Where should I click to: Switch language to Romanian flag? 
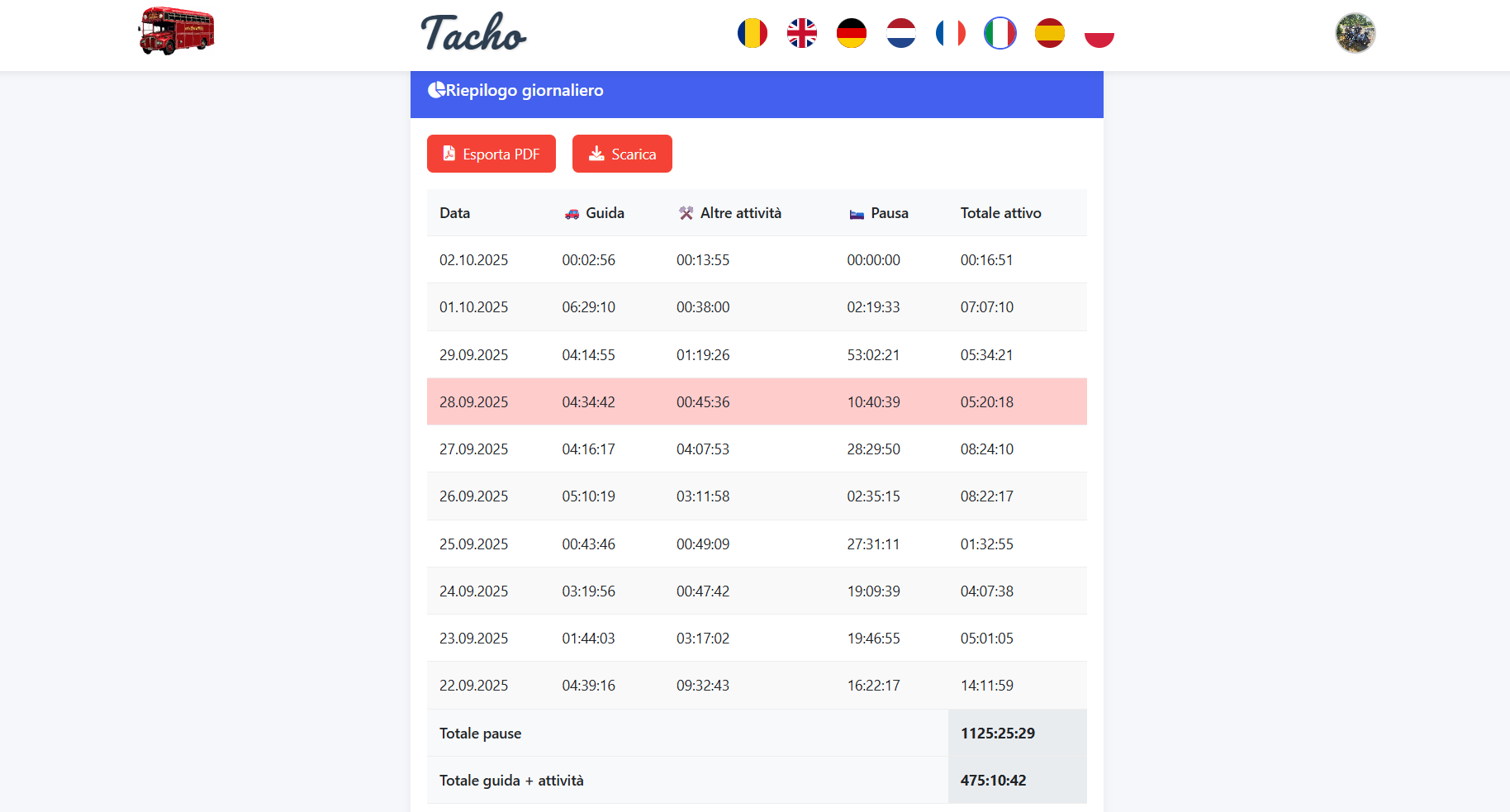[752, 34]
